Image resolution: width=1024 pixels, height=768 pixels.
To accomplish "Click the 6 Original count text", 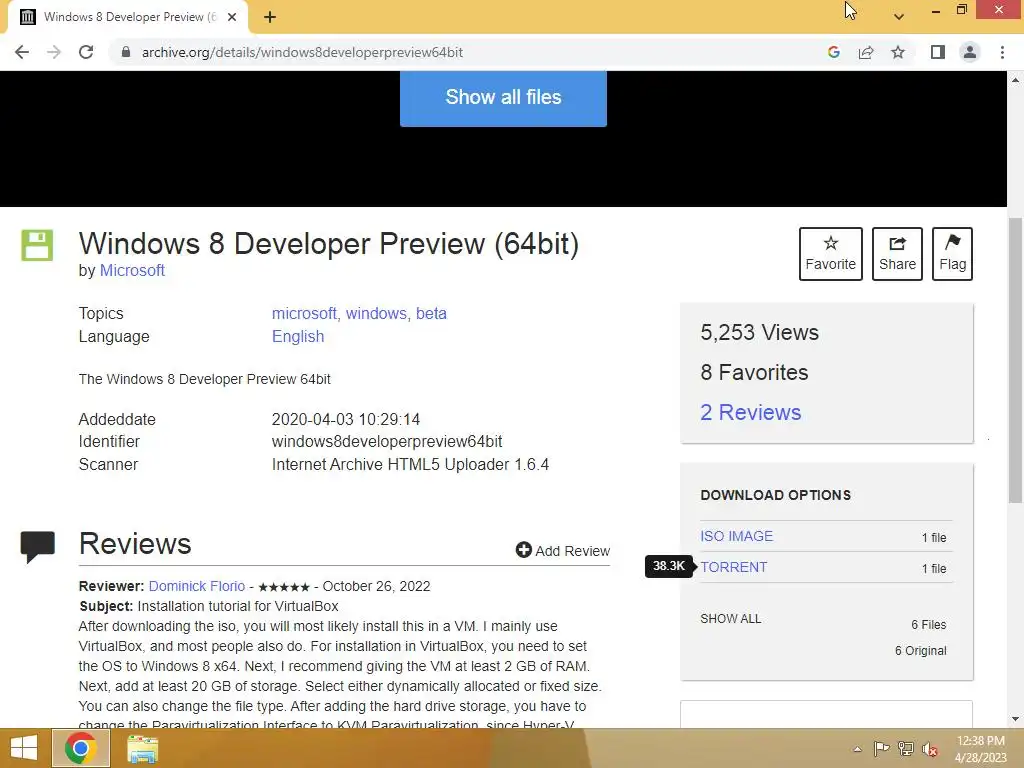I will click(x=921, y=651).
